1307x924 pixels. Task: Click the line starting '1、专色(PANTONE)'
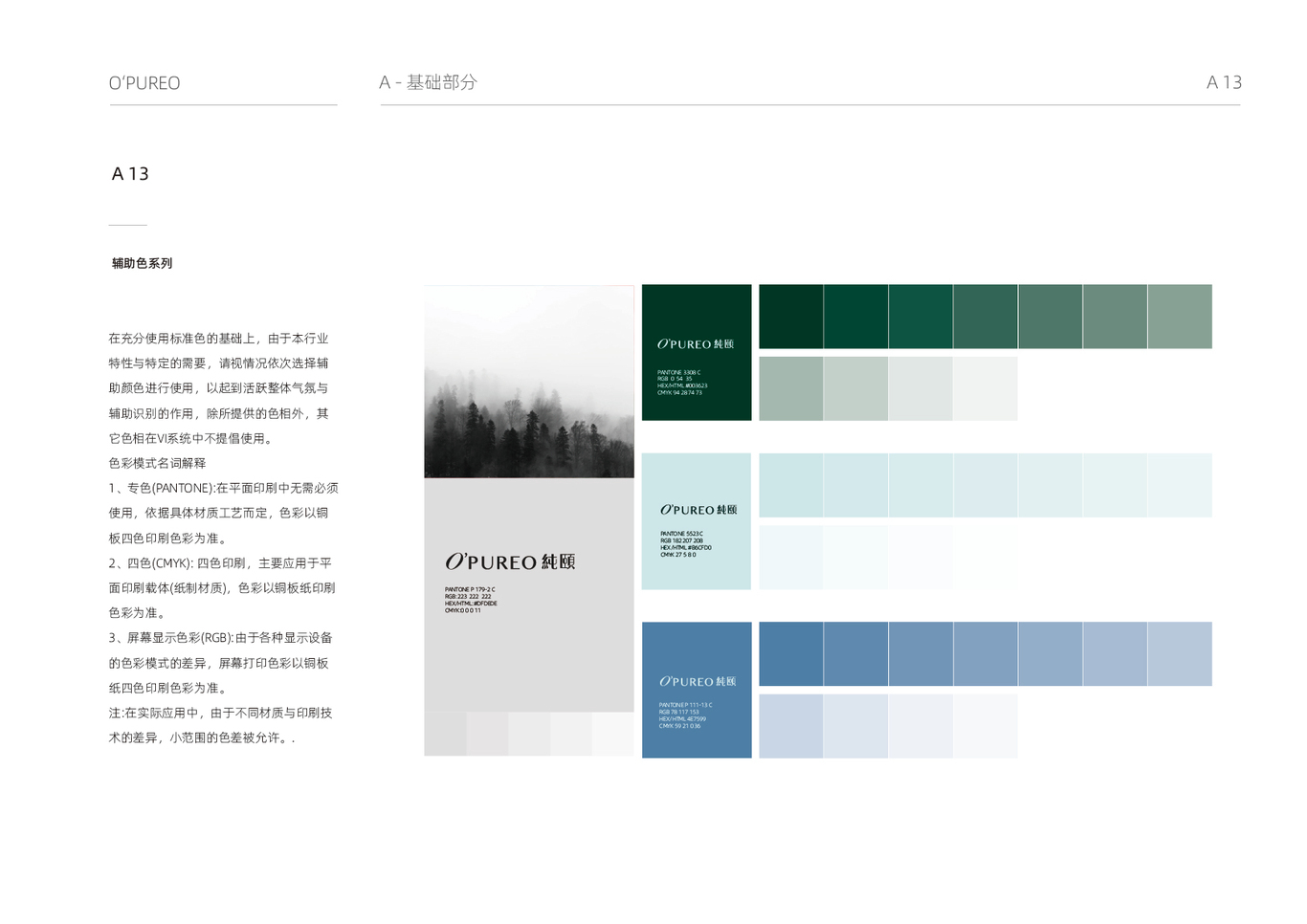coord(223,488)
